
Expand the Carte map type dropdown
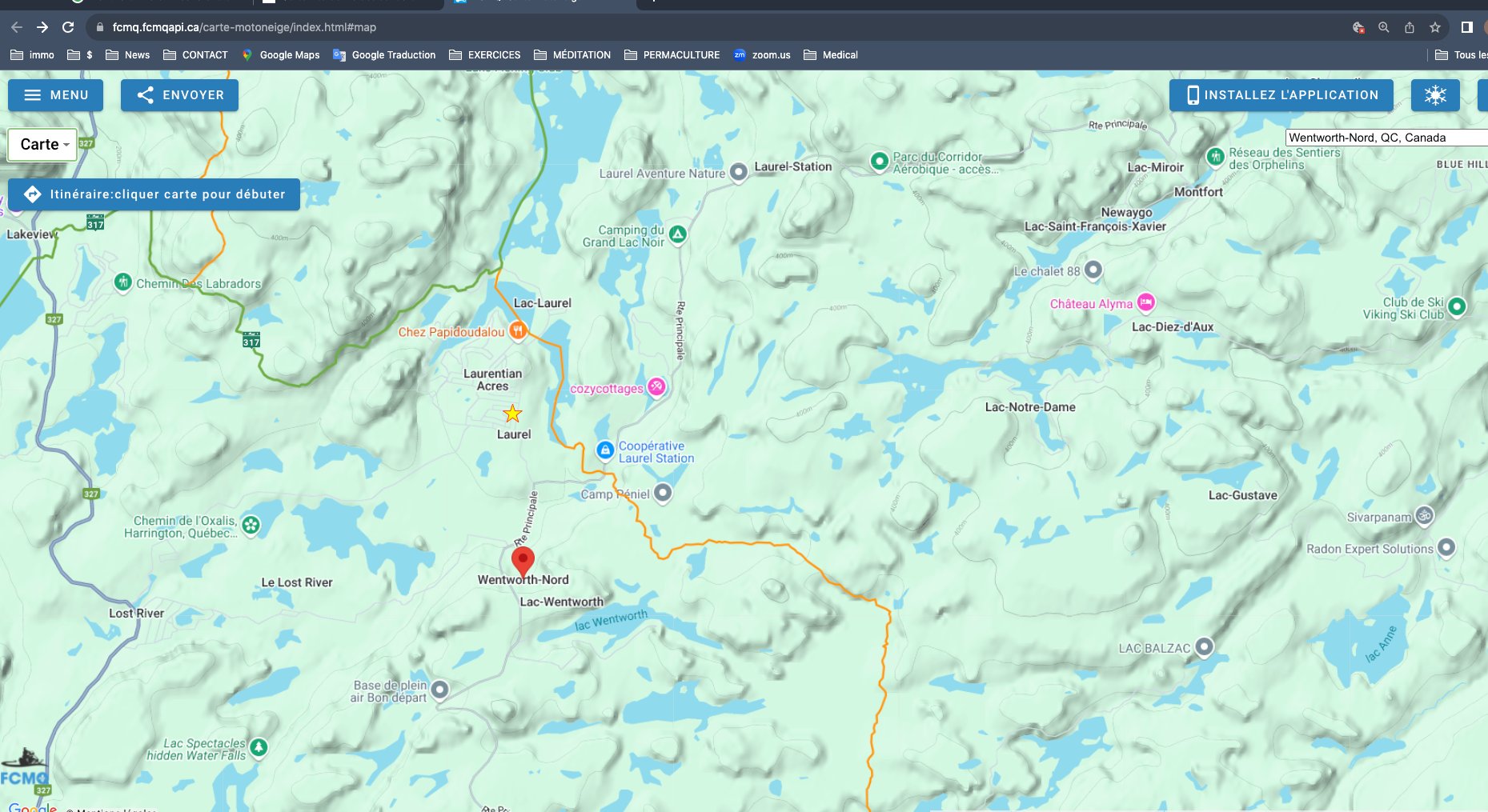coord(43,145)
